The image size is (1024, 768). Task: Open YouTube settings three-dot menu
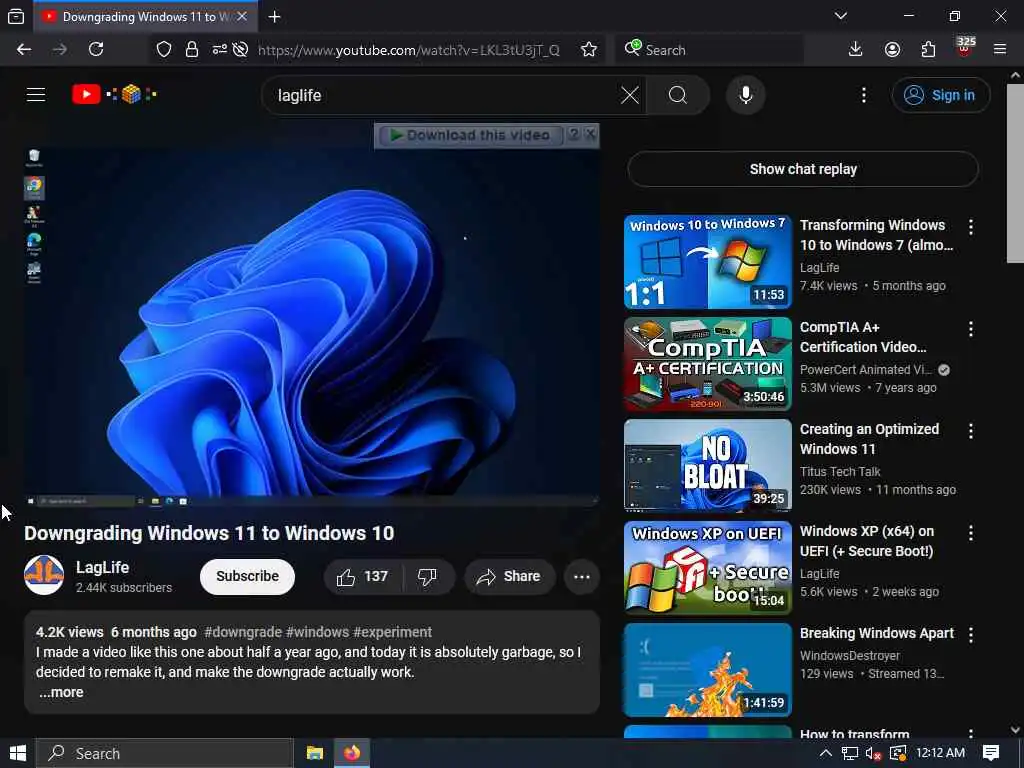864,95
